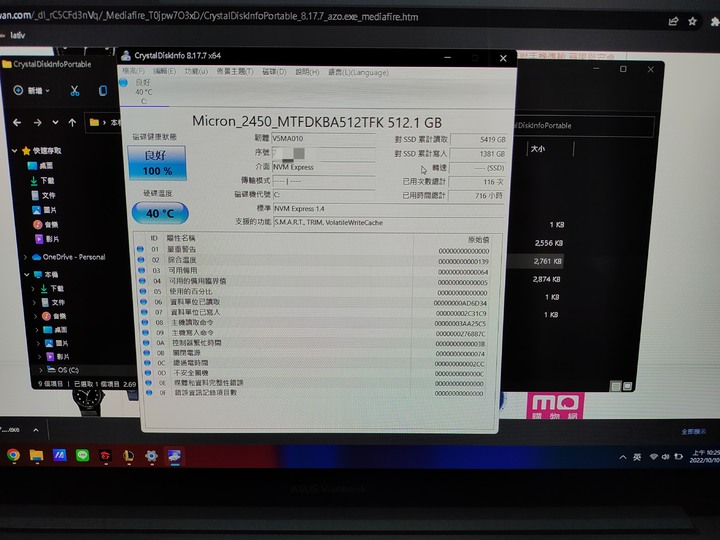This screenshot has height=540, width=720.
Task: Click the 大小 size column header
Action: pos(538,149)
